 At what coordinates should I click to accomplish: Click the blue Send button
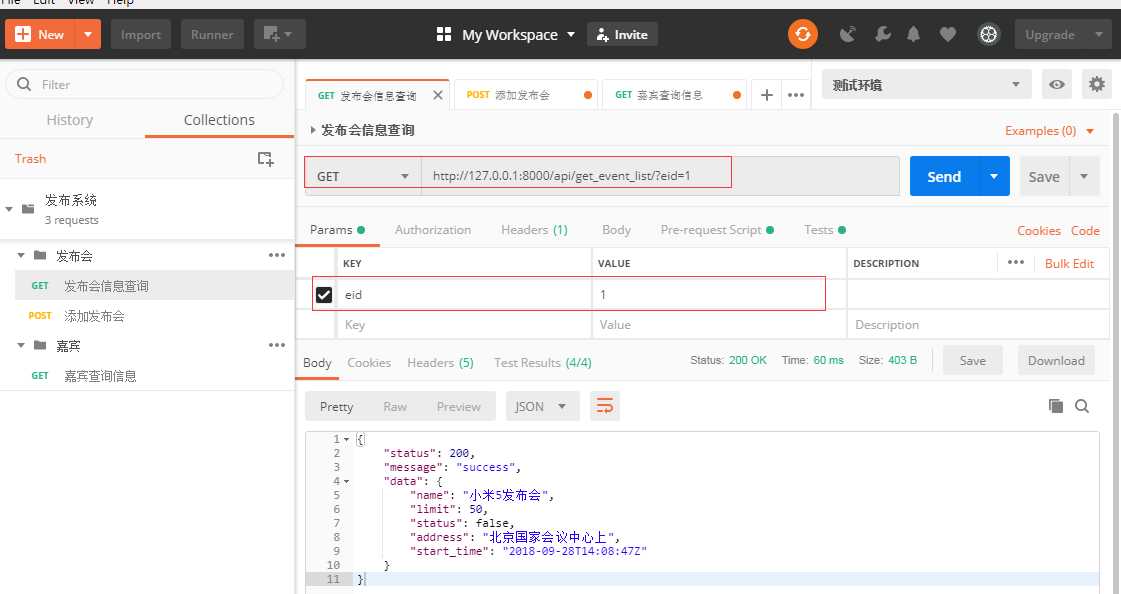tap(944, 176)
